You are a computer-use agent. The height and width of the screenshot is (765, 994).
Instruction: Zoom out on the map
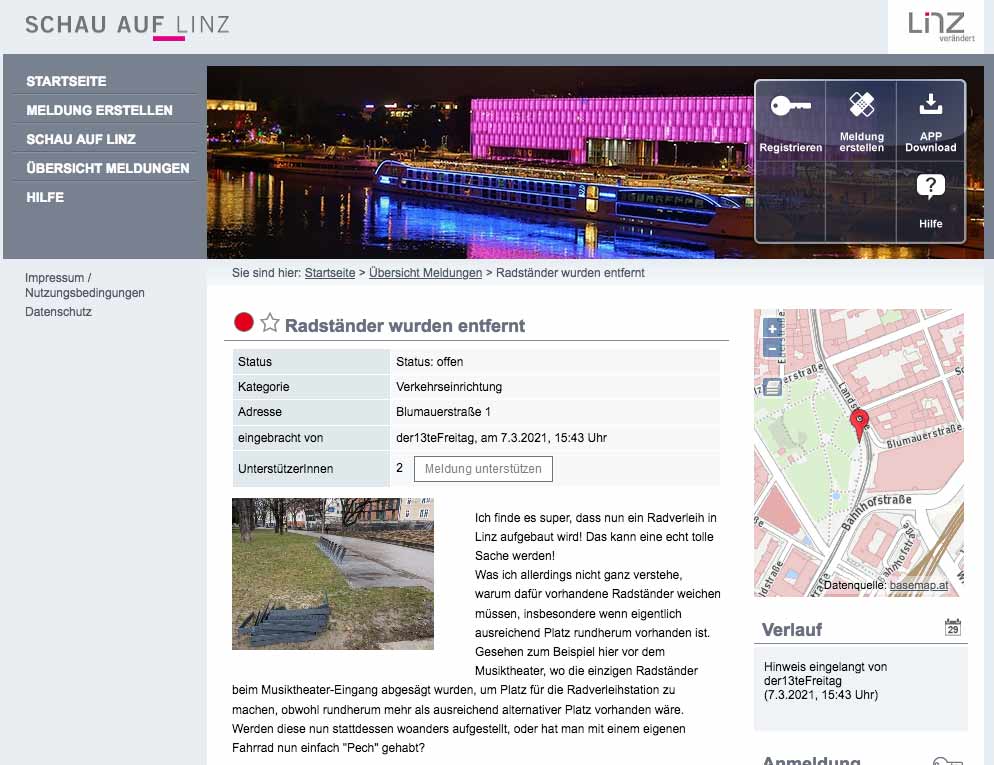772,348
